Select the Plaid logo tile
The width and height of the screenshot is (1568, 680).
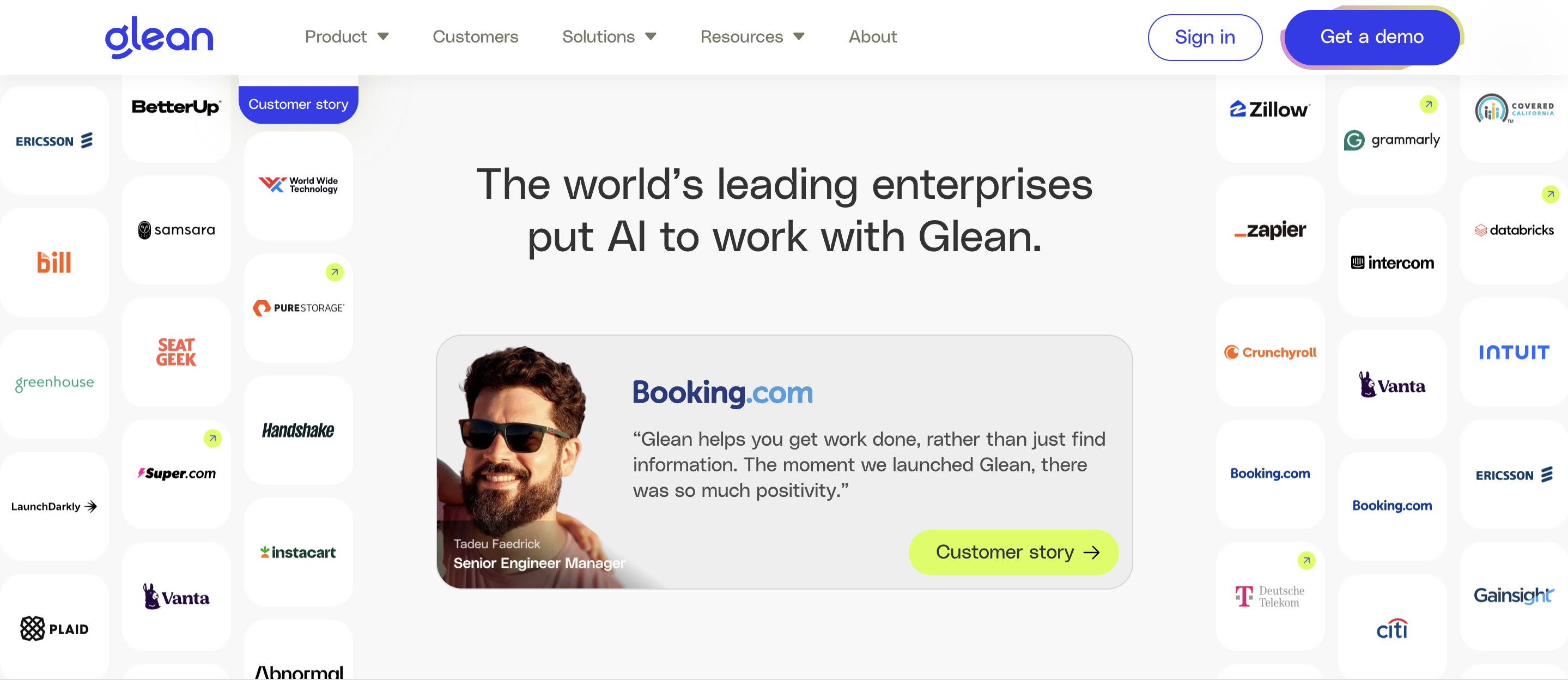coord(54,627)
